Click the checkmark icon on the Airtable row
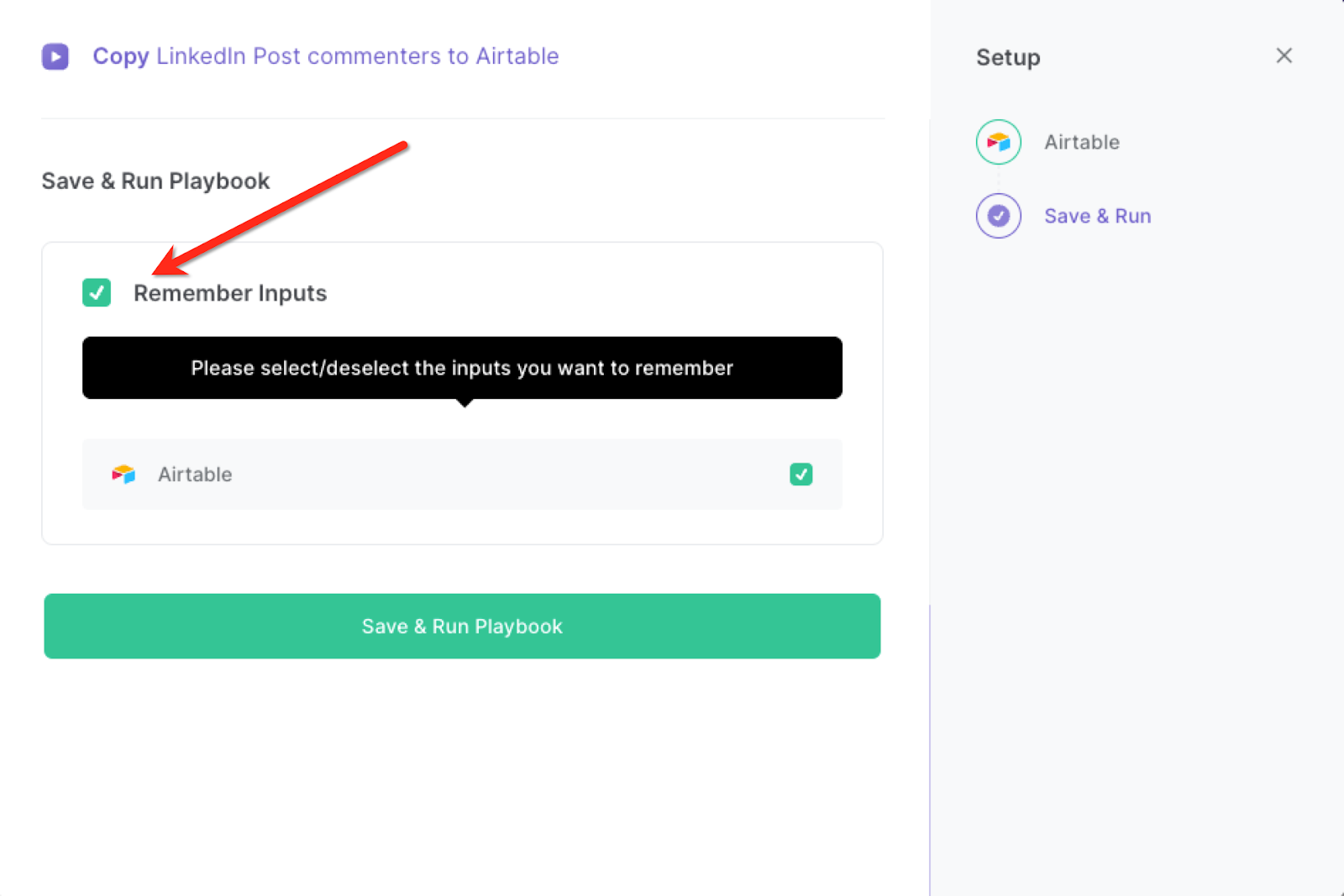Viewport: 1344px width, 896px height. (x=801, y=474)
